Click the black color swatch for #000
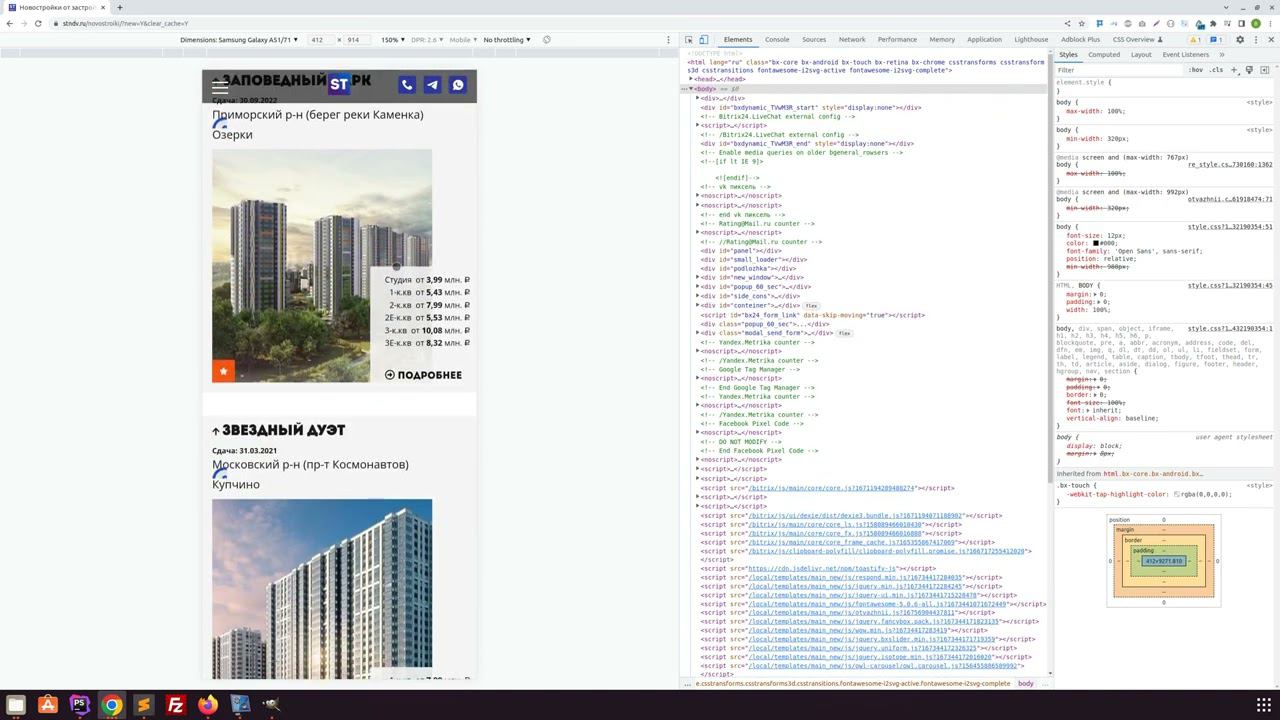Screen dimensions: 1280x720 pos(1096,243)
